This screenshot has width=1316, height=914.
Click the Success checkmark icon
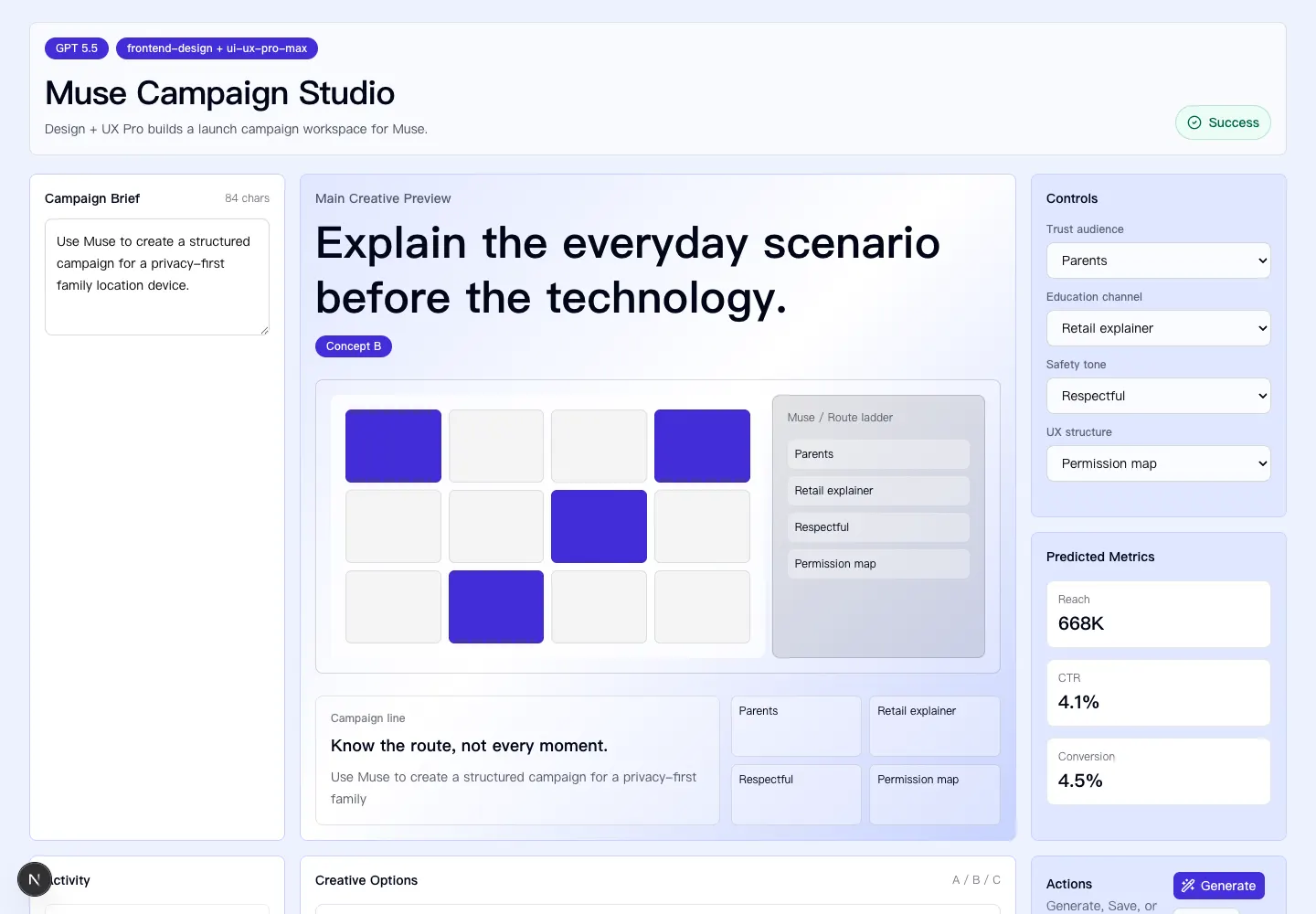[1194, 122]
